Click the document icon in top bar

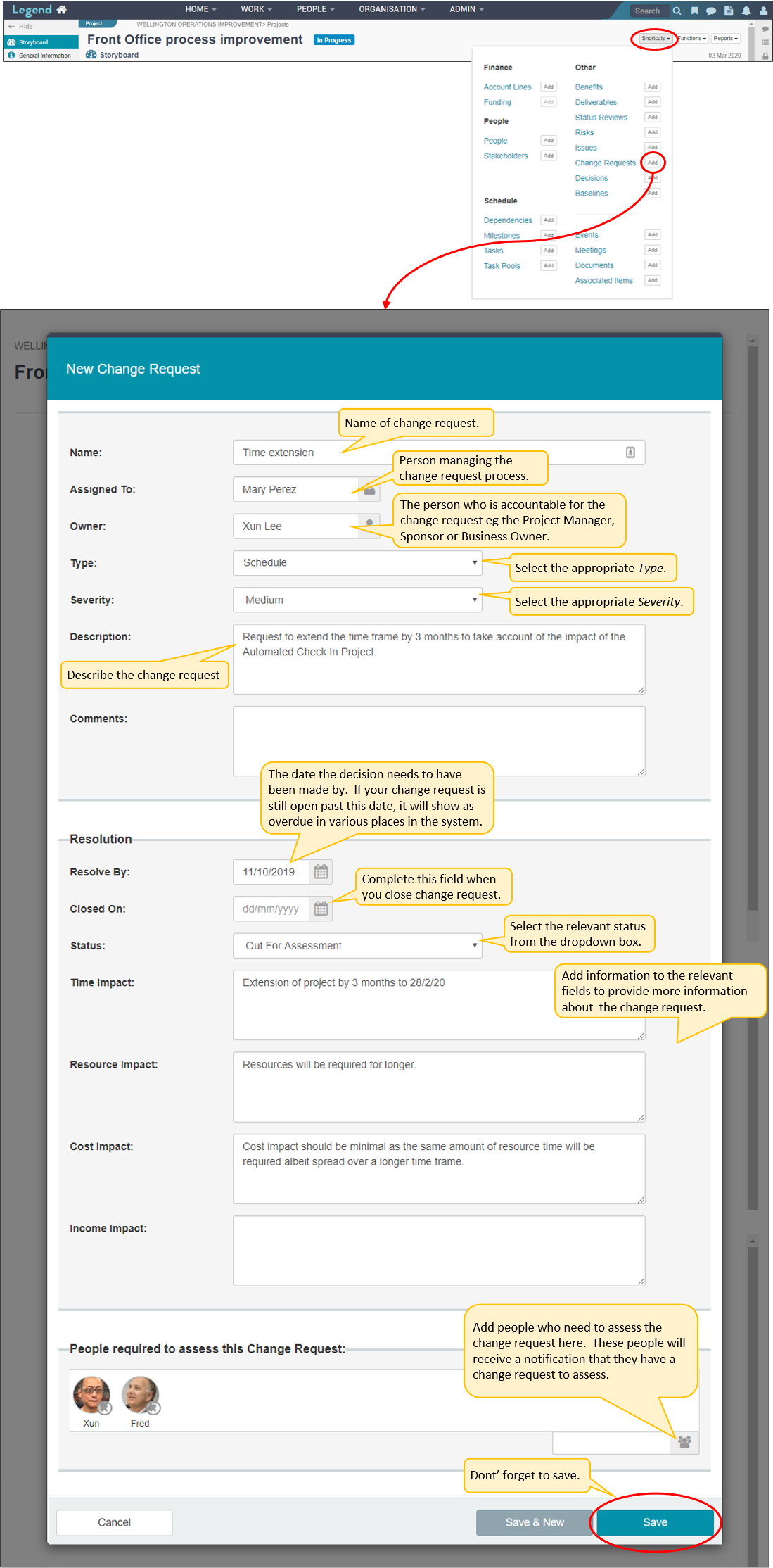click(x=729, y=11)
